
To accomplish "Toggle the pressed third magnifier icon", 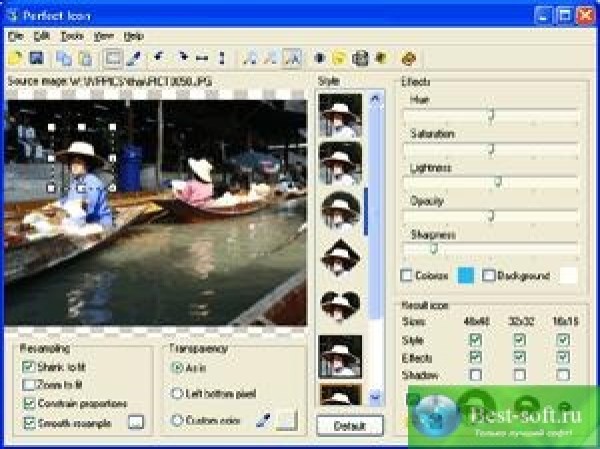I will (x=292, y=59).
